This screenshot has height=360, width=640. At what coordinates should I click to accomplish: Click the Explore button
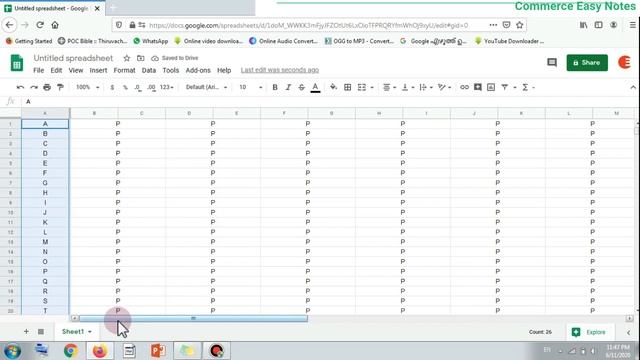(589, 332)
